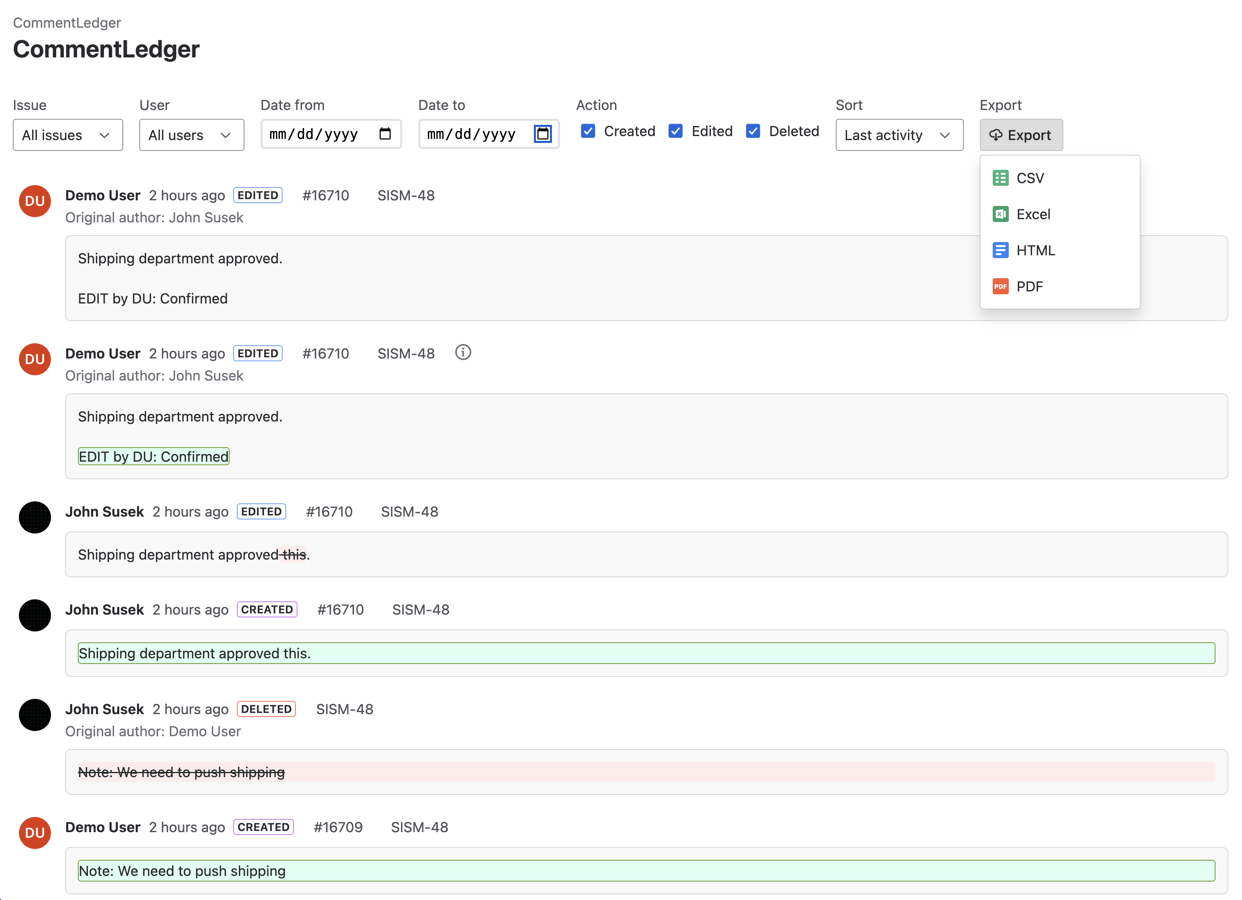
Task: Open the All issues dropdown
Action: click(67, 135)
